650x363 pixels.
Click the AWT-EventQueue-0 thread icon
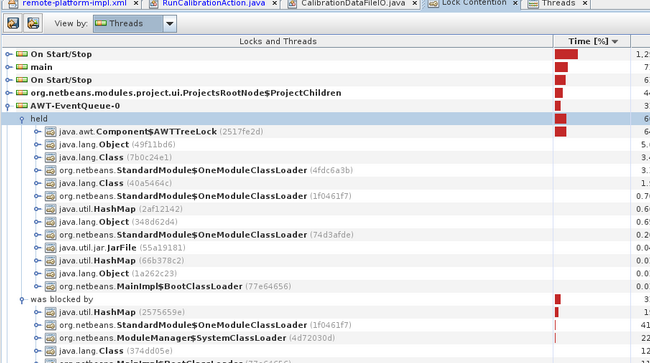coord(22,106)
